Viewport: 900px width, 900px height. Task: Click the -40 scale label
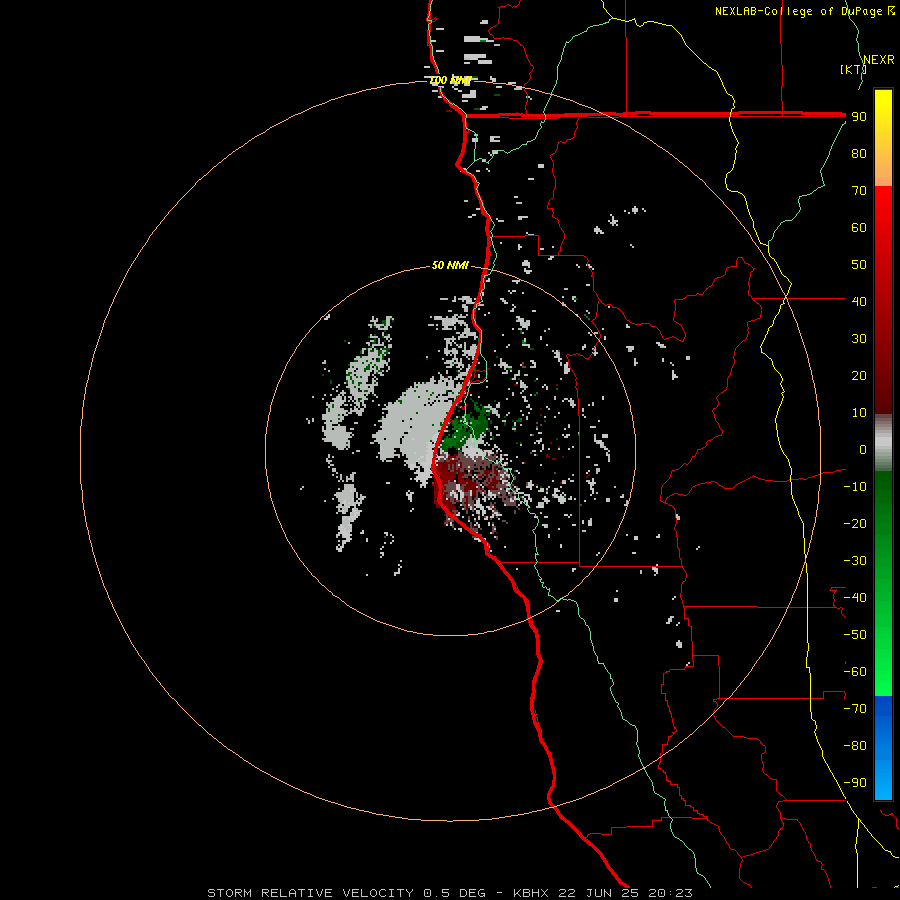[855, 598]
